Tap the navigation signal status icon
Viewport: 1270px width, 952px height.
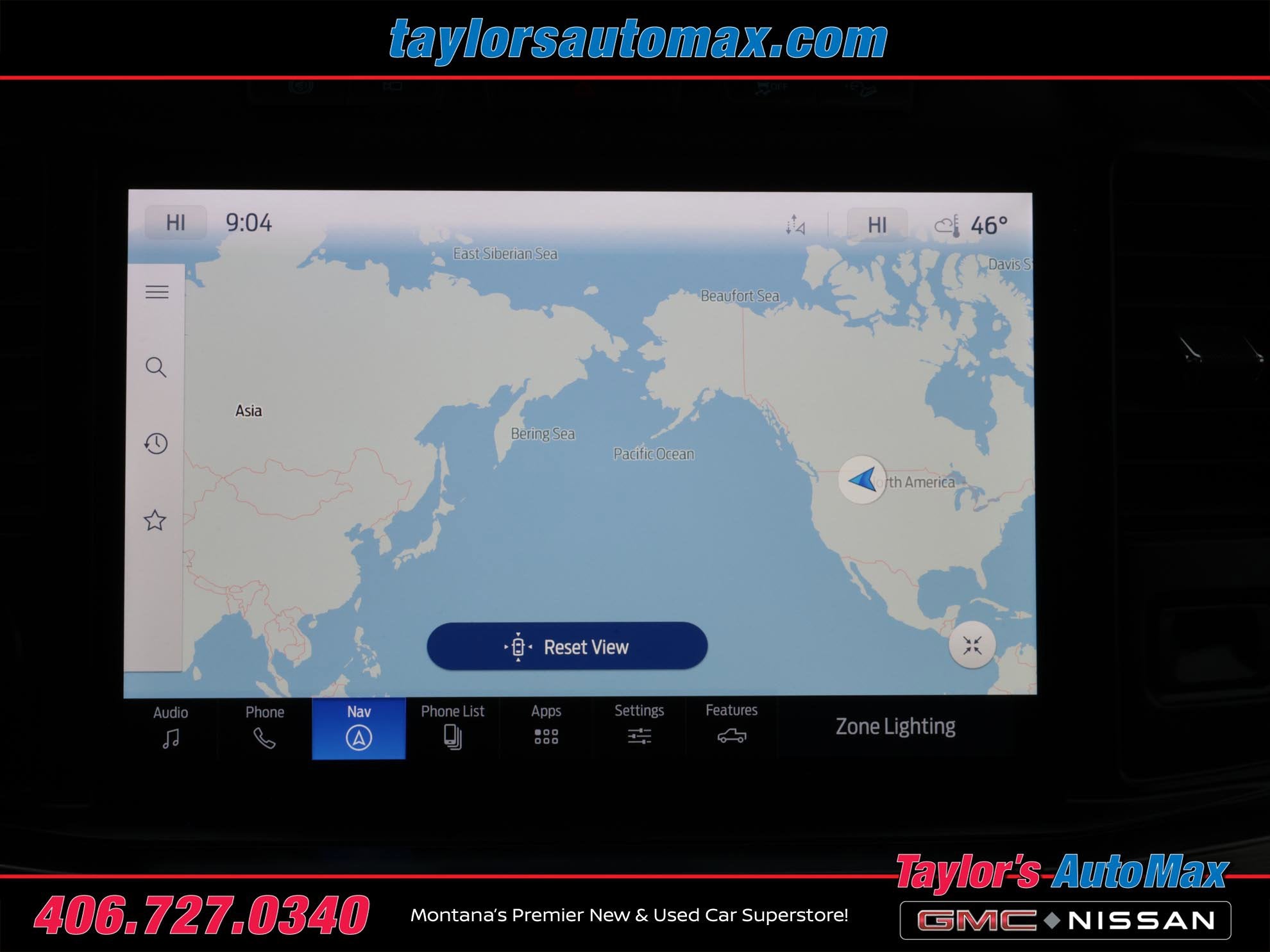[x=795, y=225]
